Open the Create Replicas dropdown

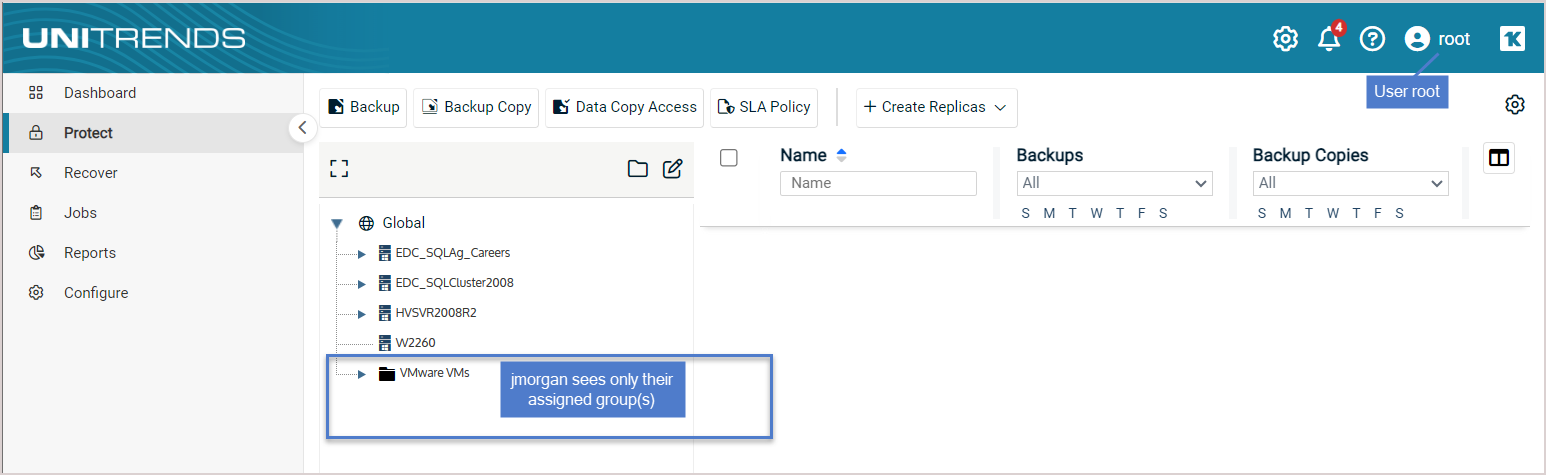[936, 107]
